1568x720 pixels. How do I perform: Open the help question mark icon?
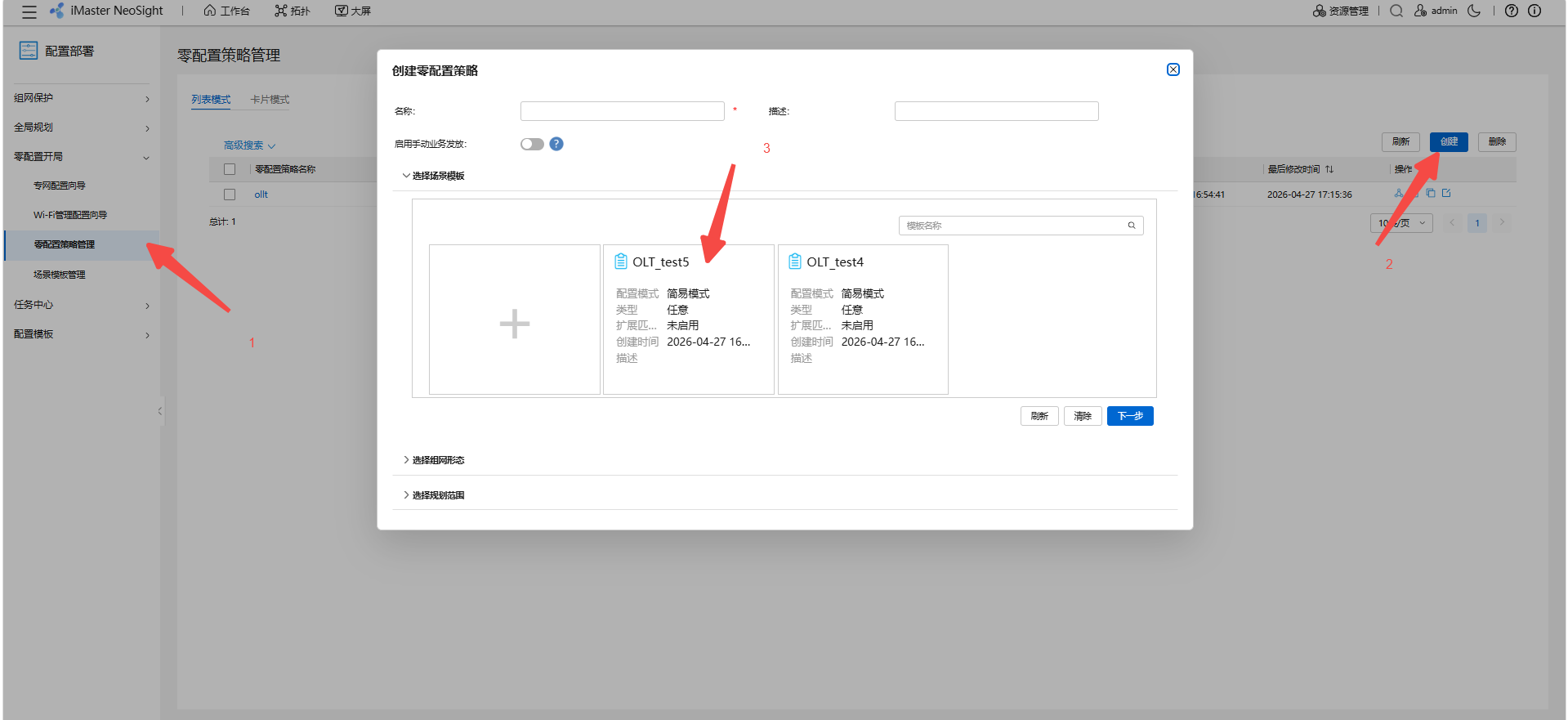1512,11
